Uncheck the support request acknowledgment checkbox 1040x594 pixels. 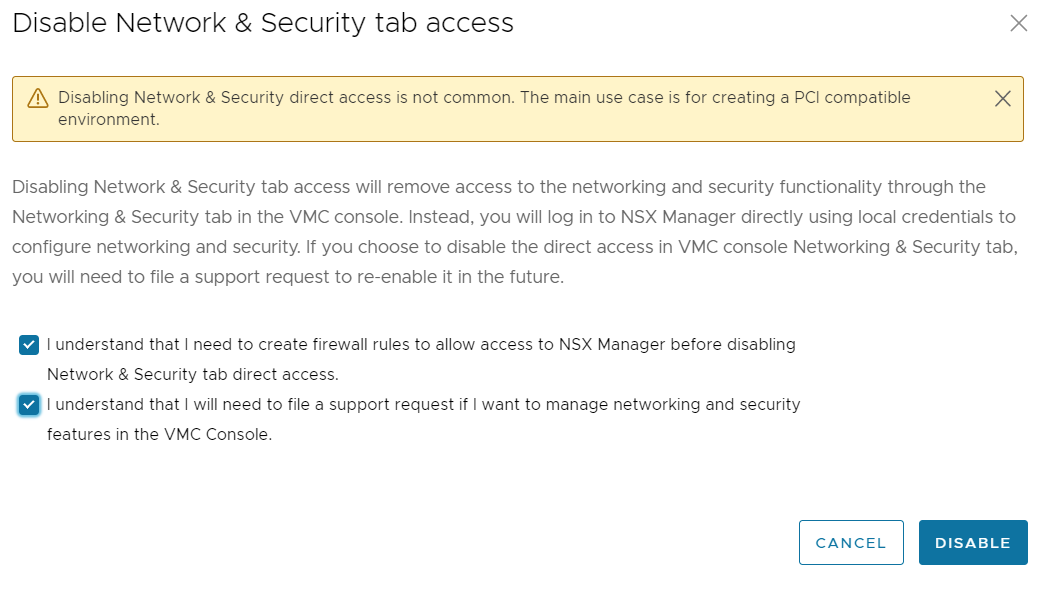[x=29, y=405]
